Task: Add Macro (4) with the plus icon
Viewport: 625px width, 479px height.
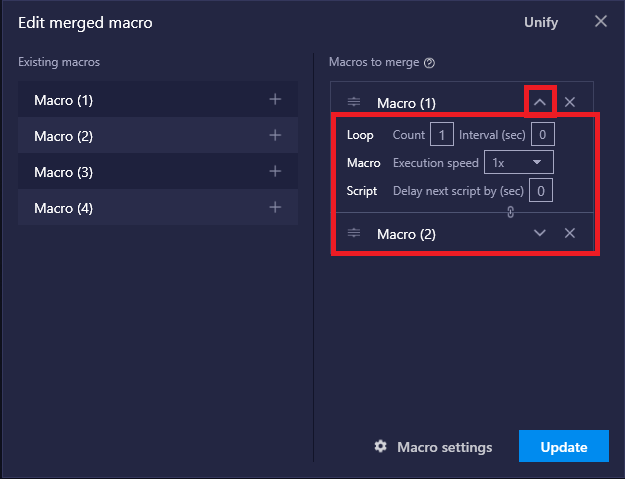Action: [275, 207]
